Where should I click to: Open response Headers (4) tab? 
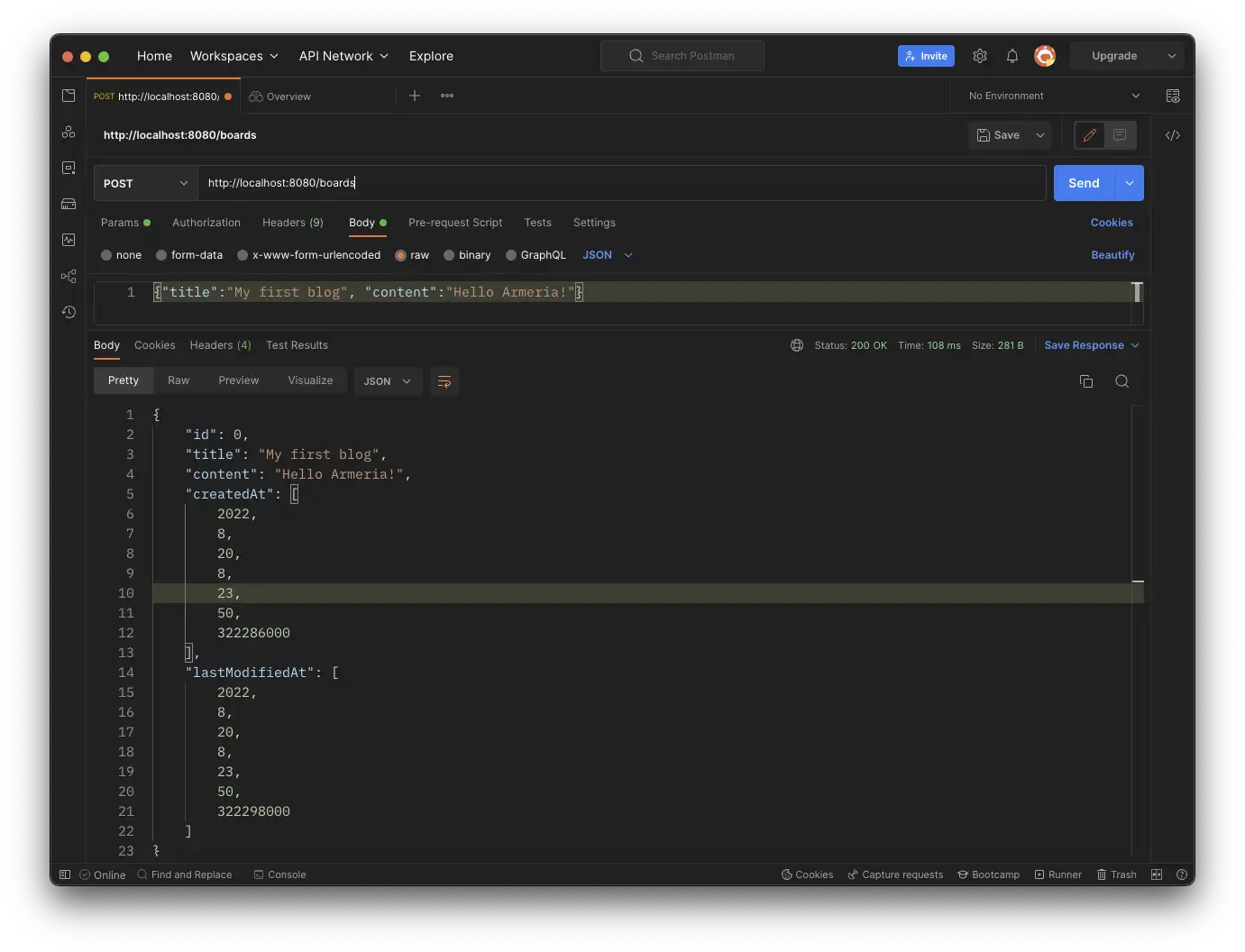pos(221,345)
